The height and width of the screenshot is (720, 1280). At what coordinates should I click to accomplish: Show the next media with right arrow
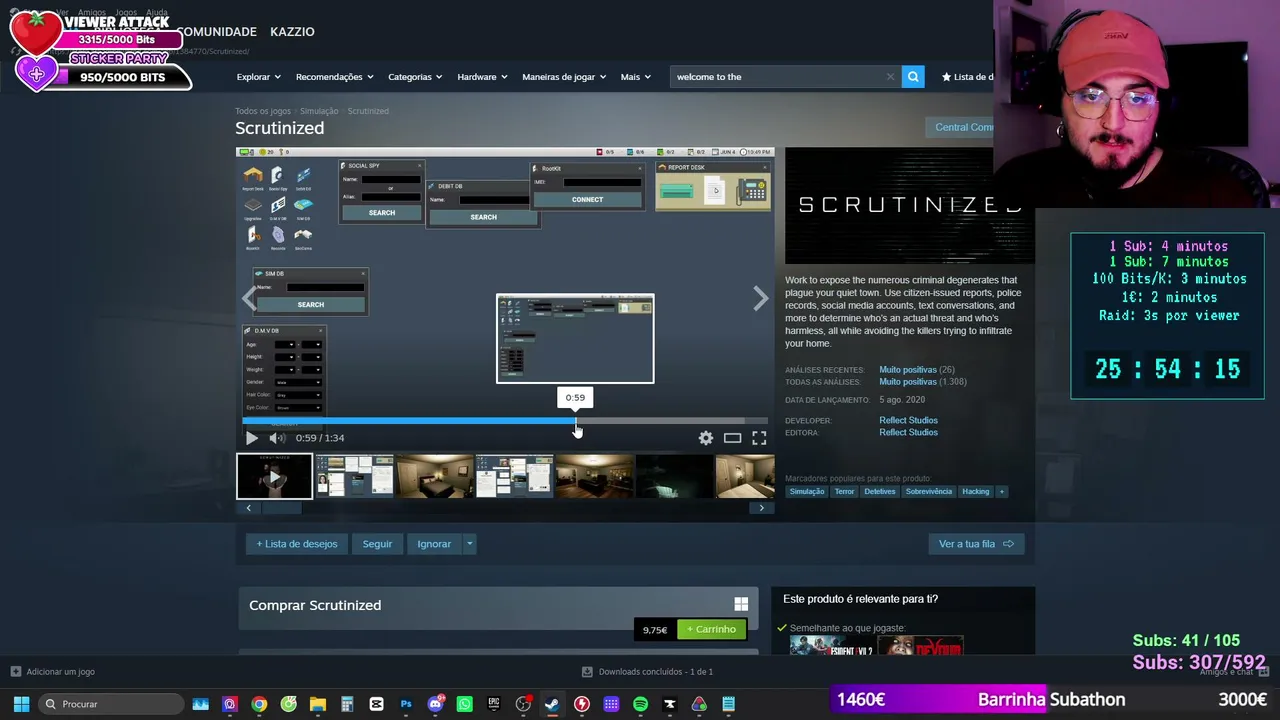coord(761,298)
